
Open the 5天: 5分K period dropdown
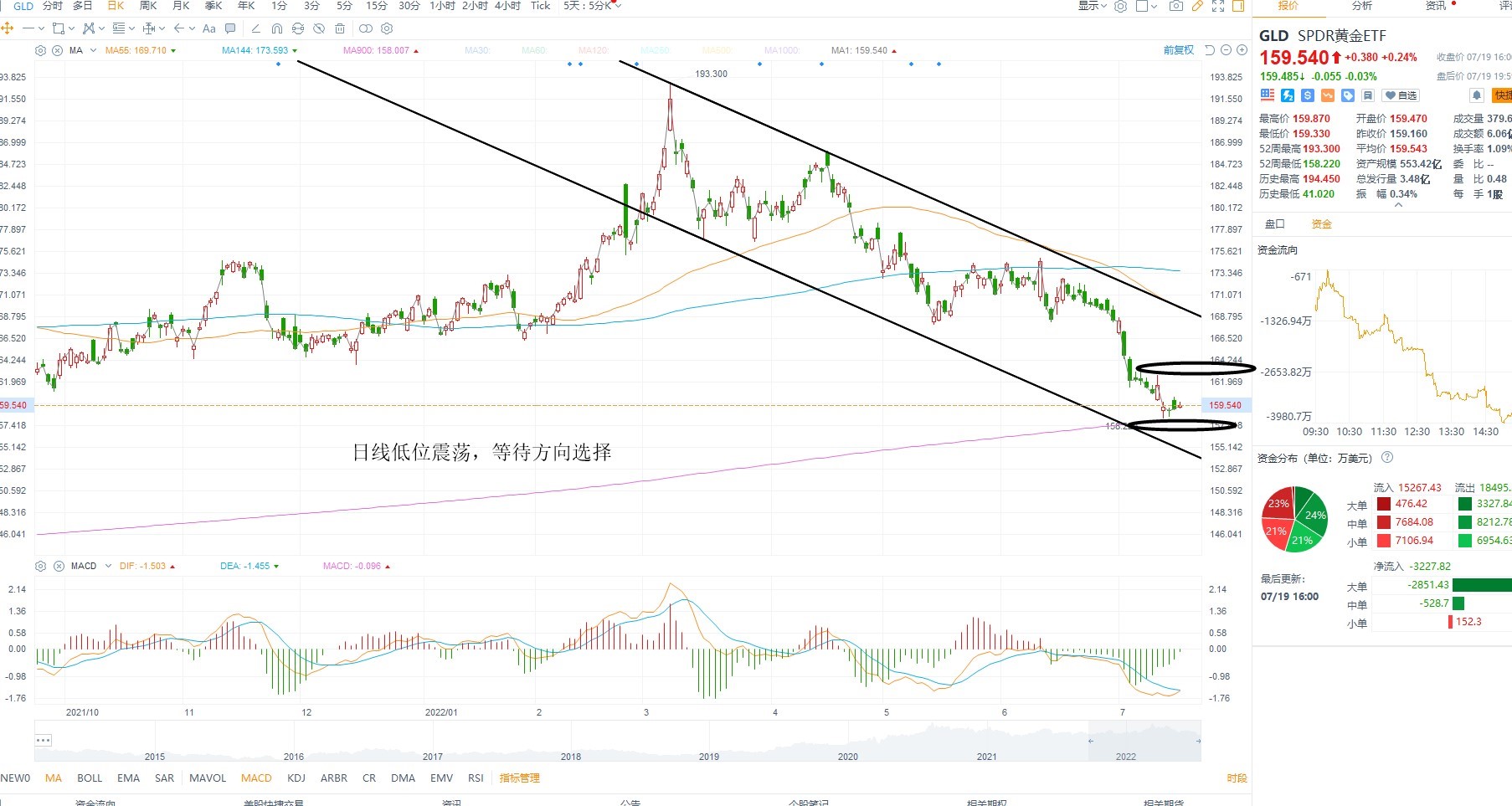(x=593, y=6)
